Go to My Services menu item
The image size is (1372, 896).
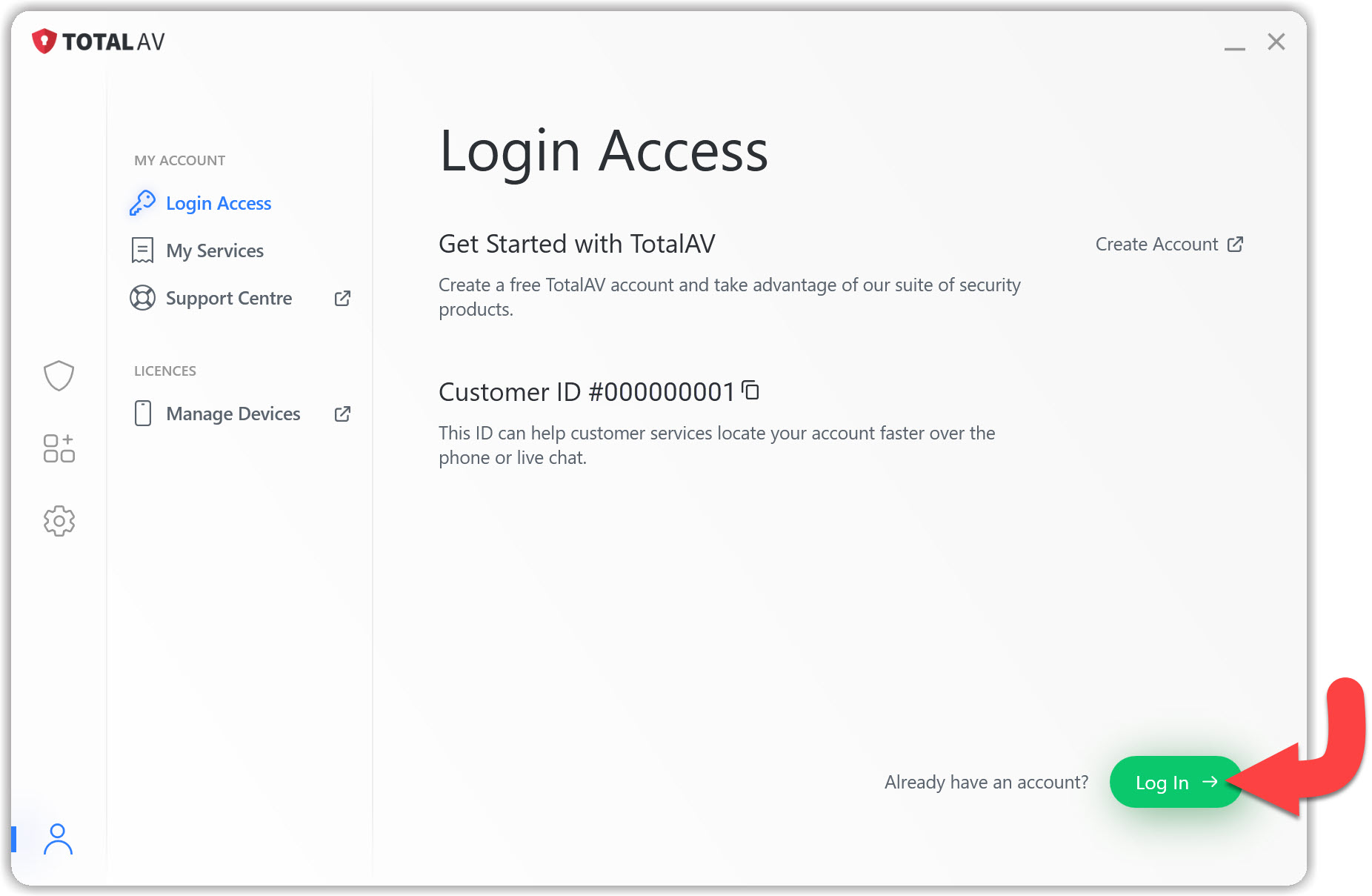click(x=215, y=250)
